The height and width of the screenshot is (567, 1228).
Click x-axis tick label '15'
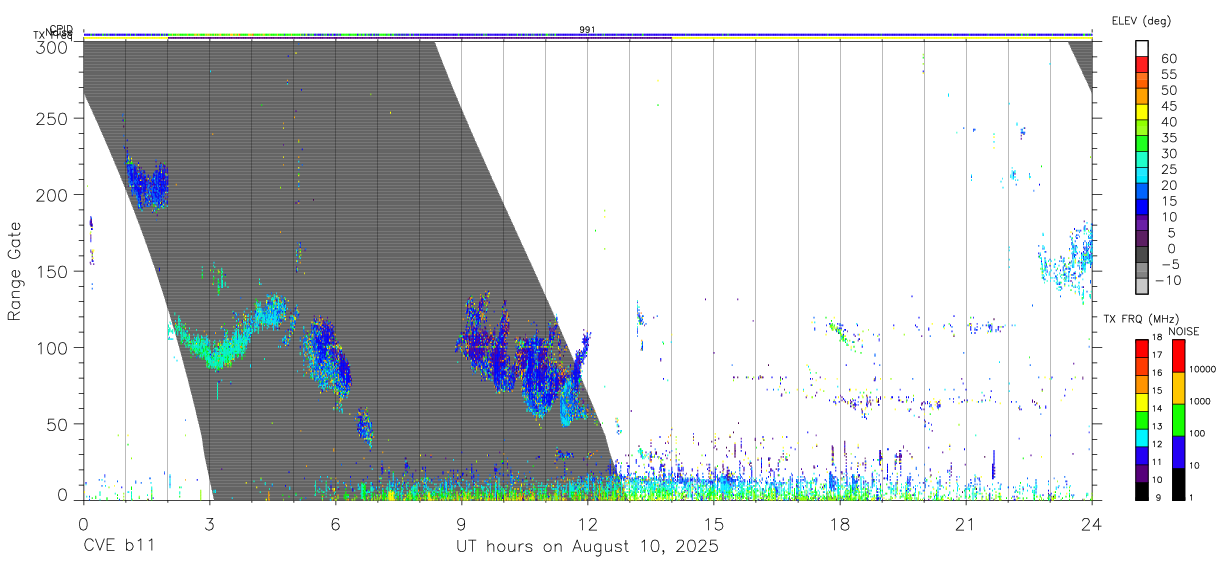(713, 524)
